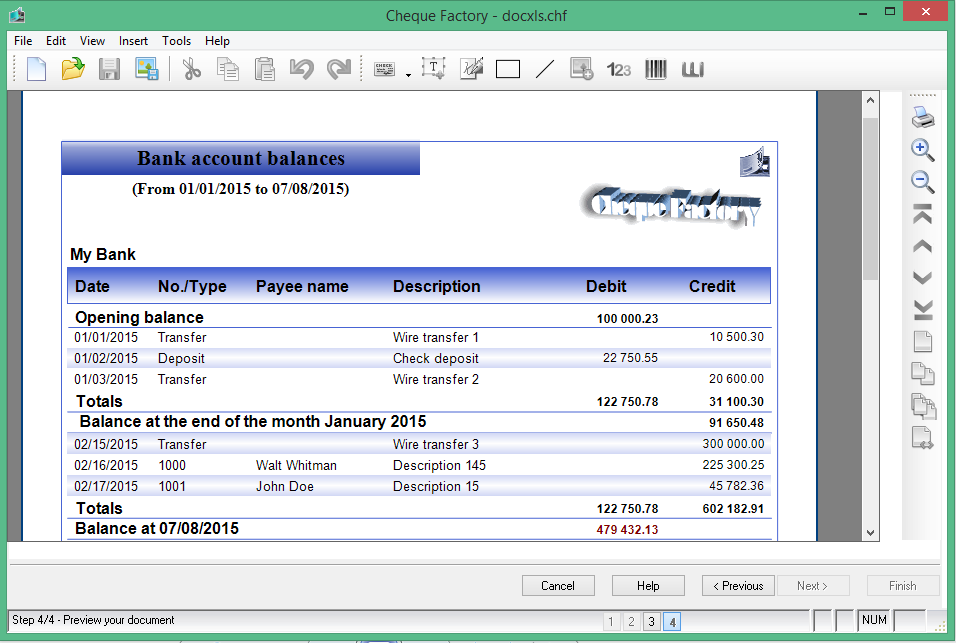956x643 pixels.
Task: Open the View menu
Action: 92,41
